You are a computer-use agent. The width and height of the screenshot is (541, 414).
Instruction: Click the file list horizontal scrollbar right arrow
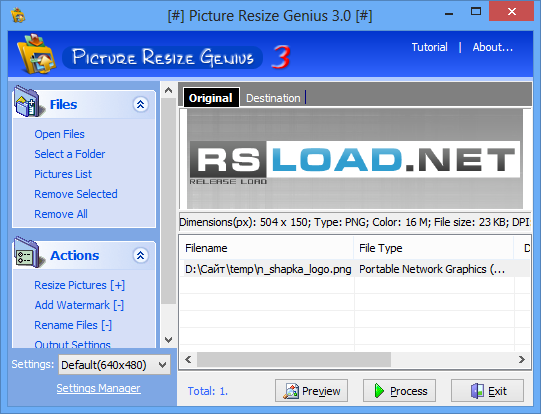coord(522,359)
